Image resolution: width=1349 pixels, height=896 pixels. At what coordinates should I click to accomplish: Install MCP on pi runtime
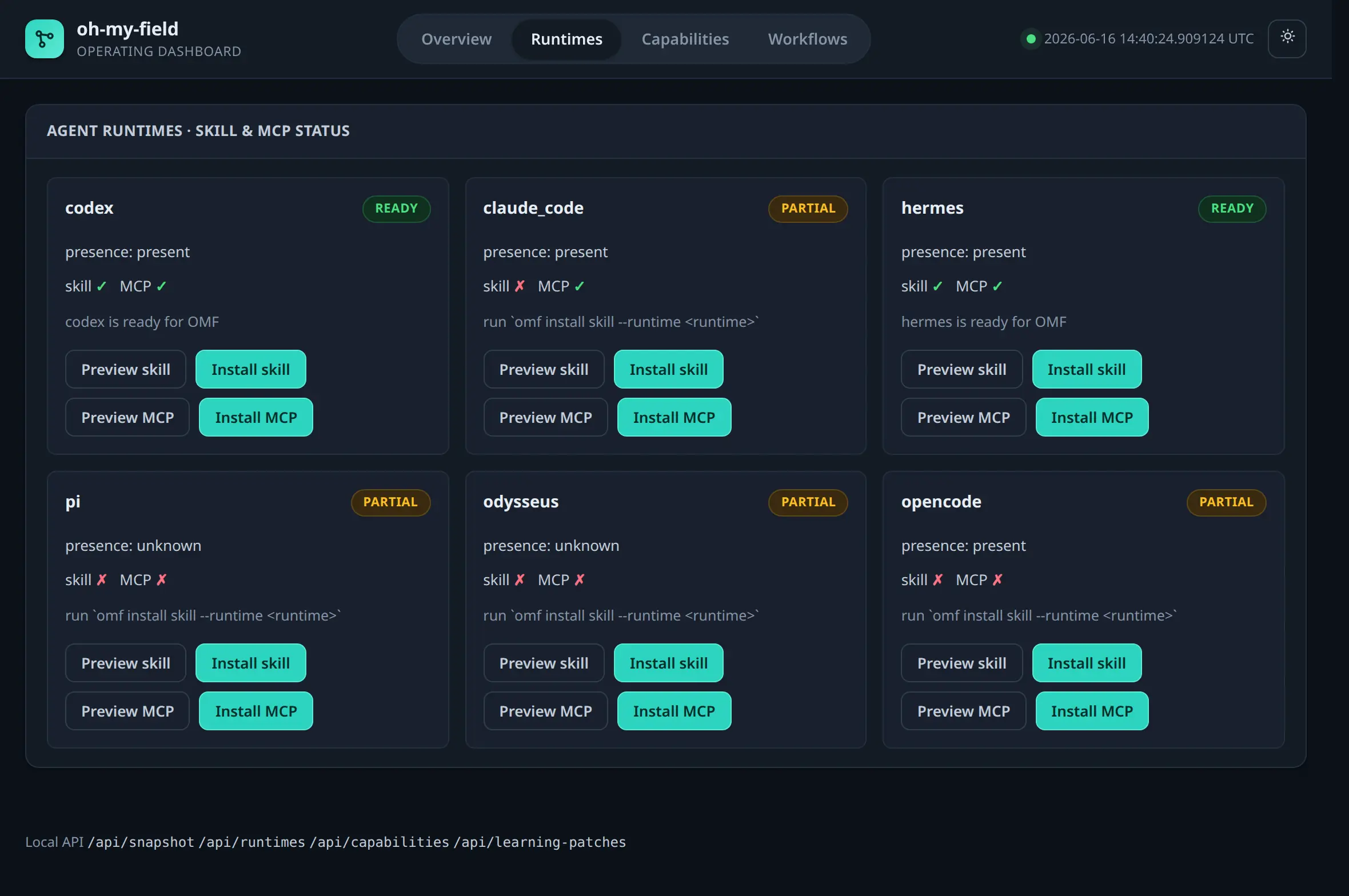coord(256,711)
